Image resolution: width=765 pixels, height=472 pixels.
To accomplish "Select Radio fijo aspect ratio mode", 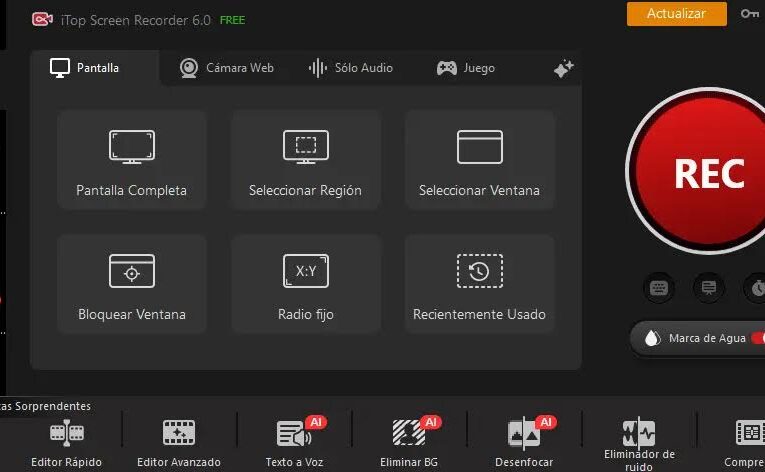I will coord(306,284).
